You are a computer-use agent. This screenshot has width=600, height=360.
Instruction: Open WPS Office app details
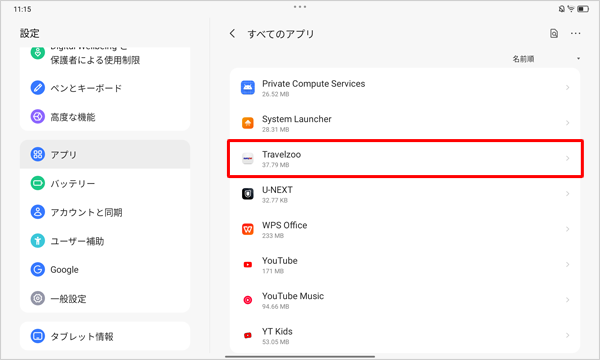(x=405, y=229)
